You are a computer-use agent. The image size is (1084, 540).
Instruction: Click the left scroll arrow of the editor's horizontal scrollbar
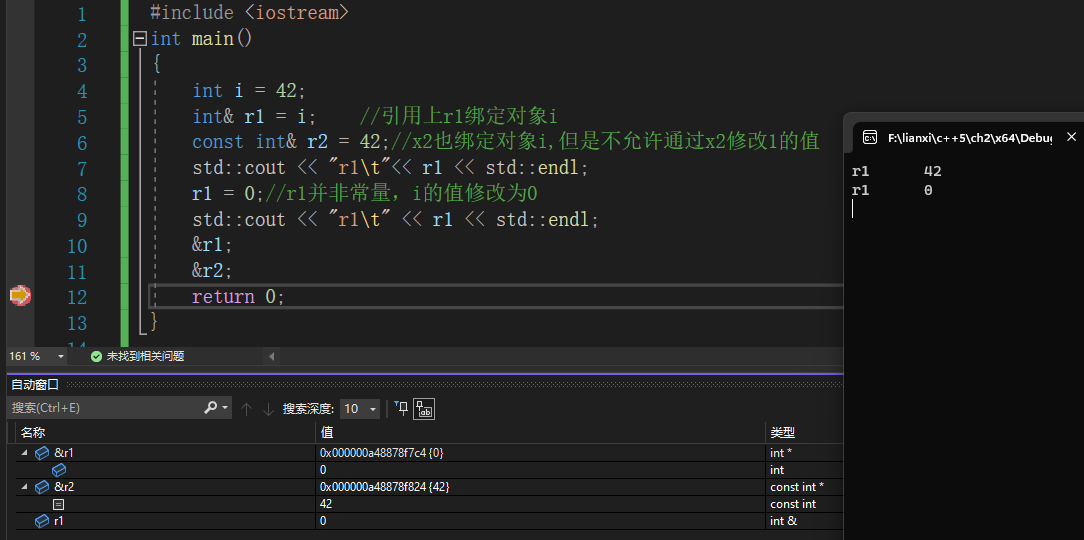[x=271, y=357]
